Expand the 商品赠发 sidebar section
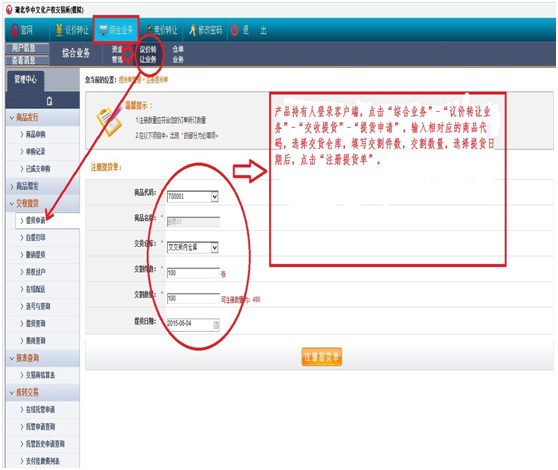558x470 pixels. click(43, 186)
